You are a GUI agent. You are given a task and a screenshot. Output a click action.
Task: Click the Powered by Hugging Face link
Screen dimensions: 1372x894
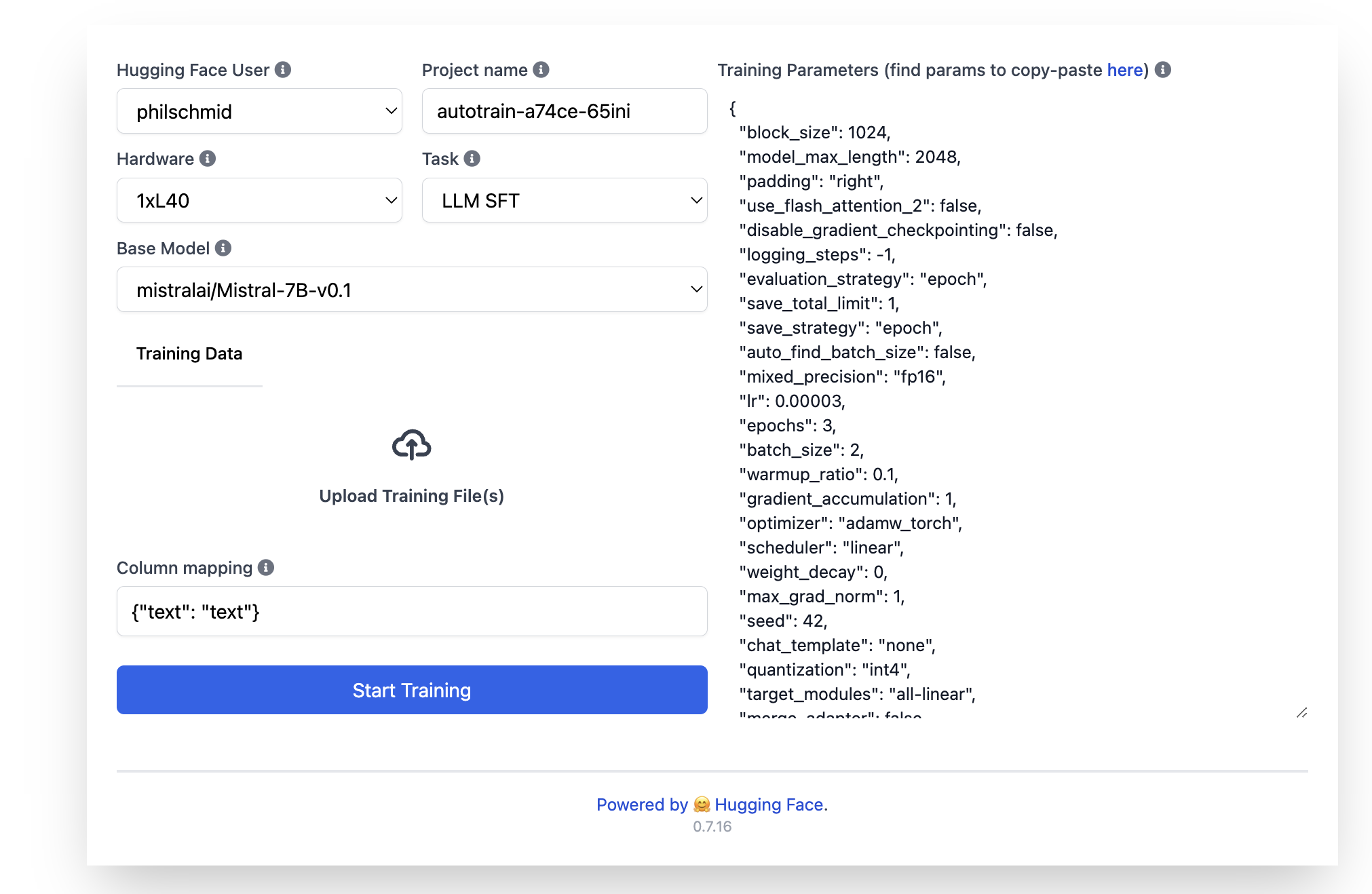[x=711, y=804]
